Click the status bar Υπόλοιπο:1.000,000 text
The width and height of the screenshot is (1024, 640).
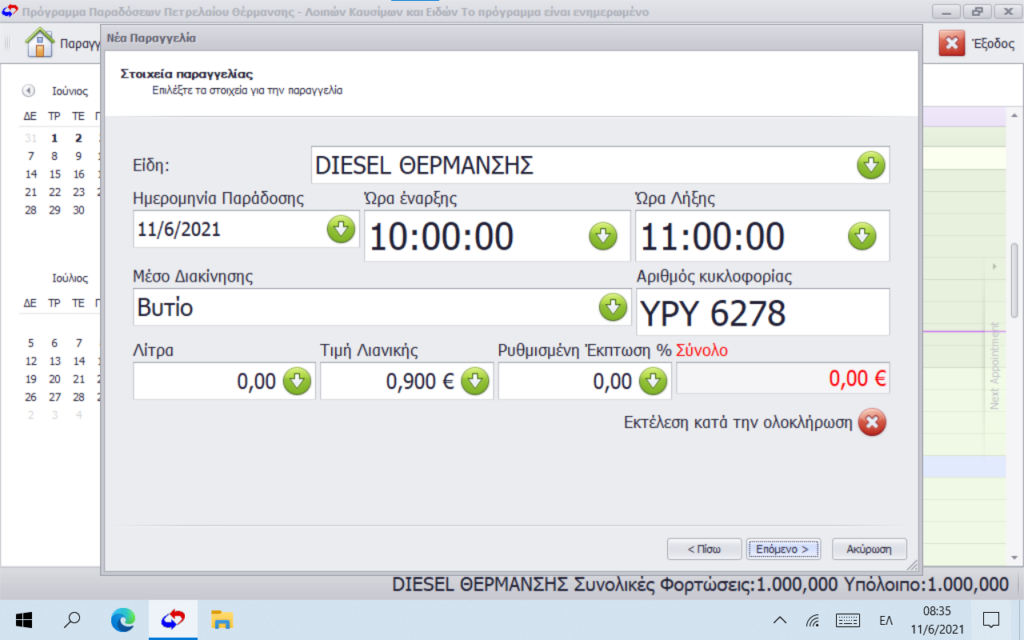point(926,584)
